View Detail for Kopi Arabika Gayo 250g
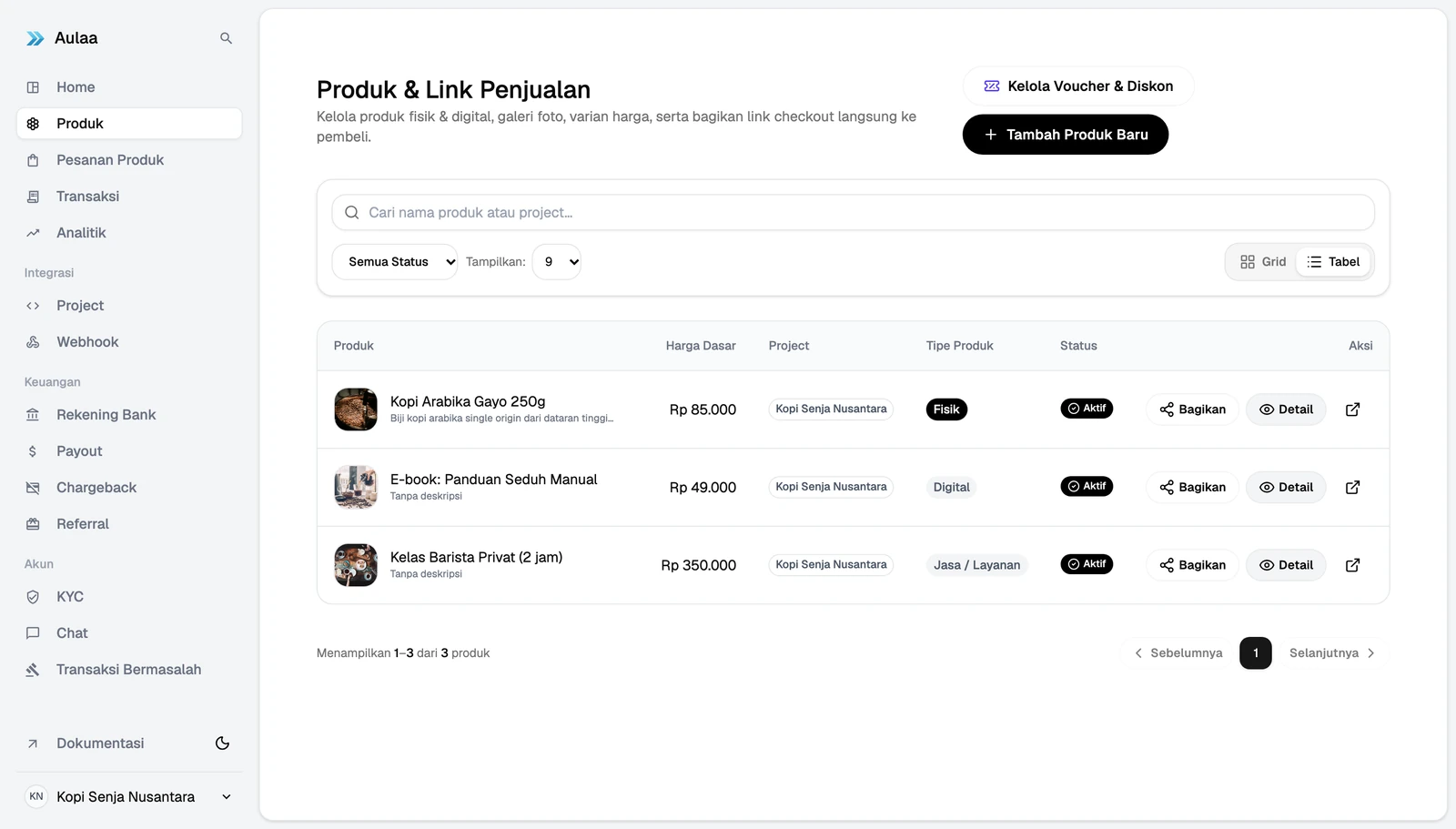Screen dimensions: 1456x829 (x=1286, y=409)
